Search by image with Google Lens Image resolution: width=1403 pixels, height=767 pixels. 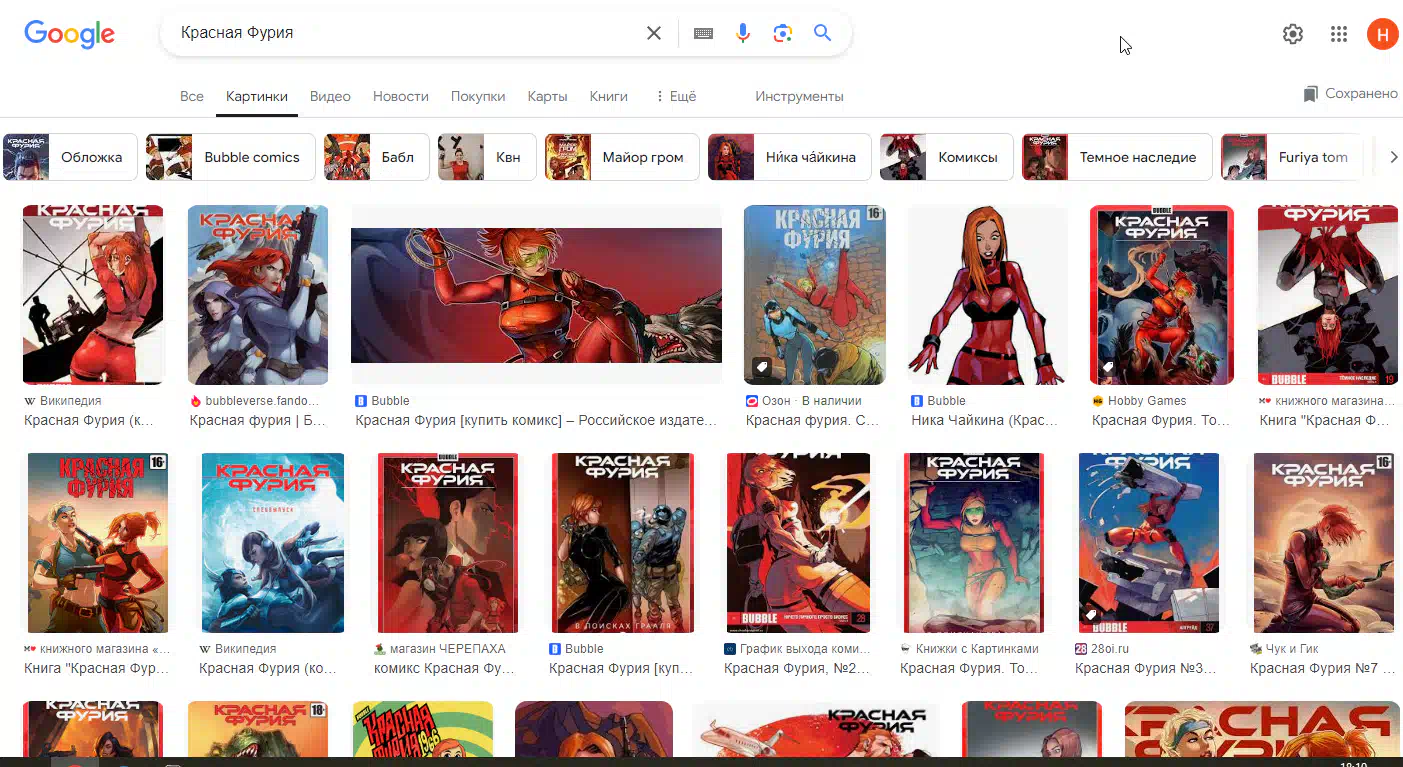(x=783, y=33)
